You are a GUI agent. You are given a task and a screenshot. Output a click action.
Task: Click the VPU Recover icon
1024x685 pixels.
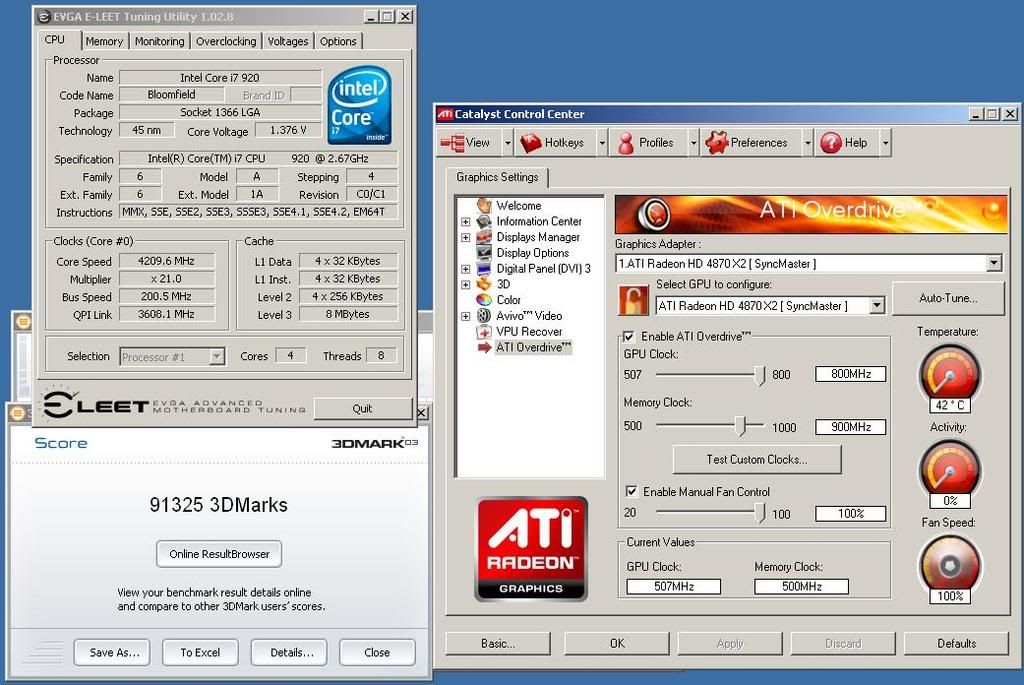click(484, 331)
